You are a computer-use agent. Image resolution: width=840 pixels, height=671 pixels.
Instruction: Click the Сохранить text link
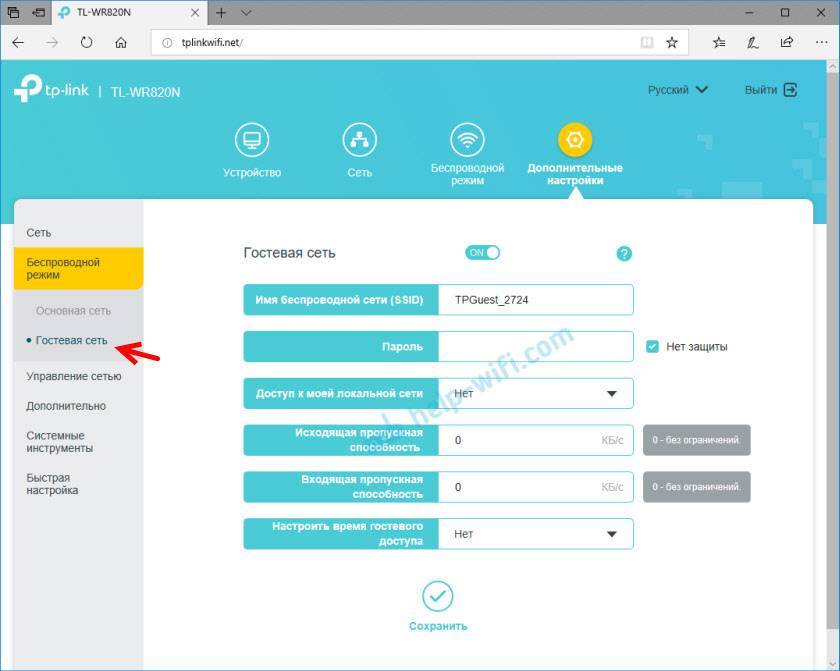438,626
